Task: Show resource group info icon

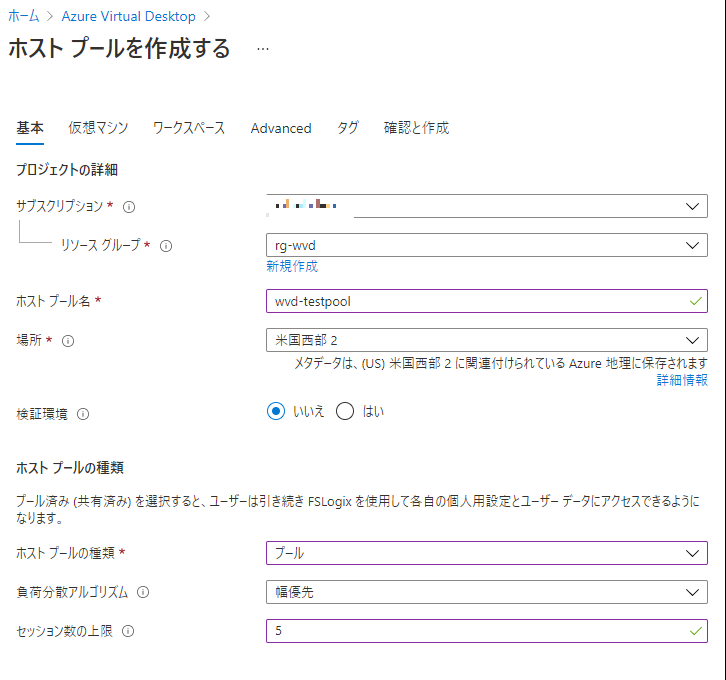Action: pyautogui.click(x=166, y=246)
